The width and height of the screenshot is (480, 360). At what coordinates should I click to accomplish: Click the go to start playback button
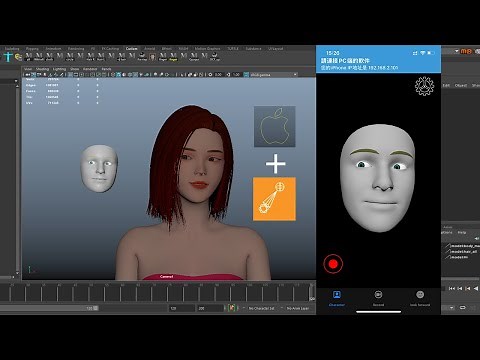(x=451, y=288)
